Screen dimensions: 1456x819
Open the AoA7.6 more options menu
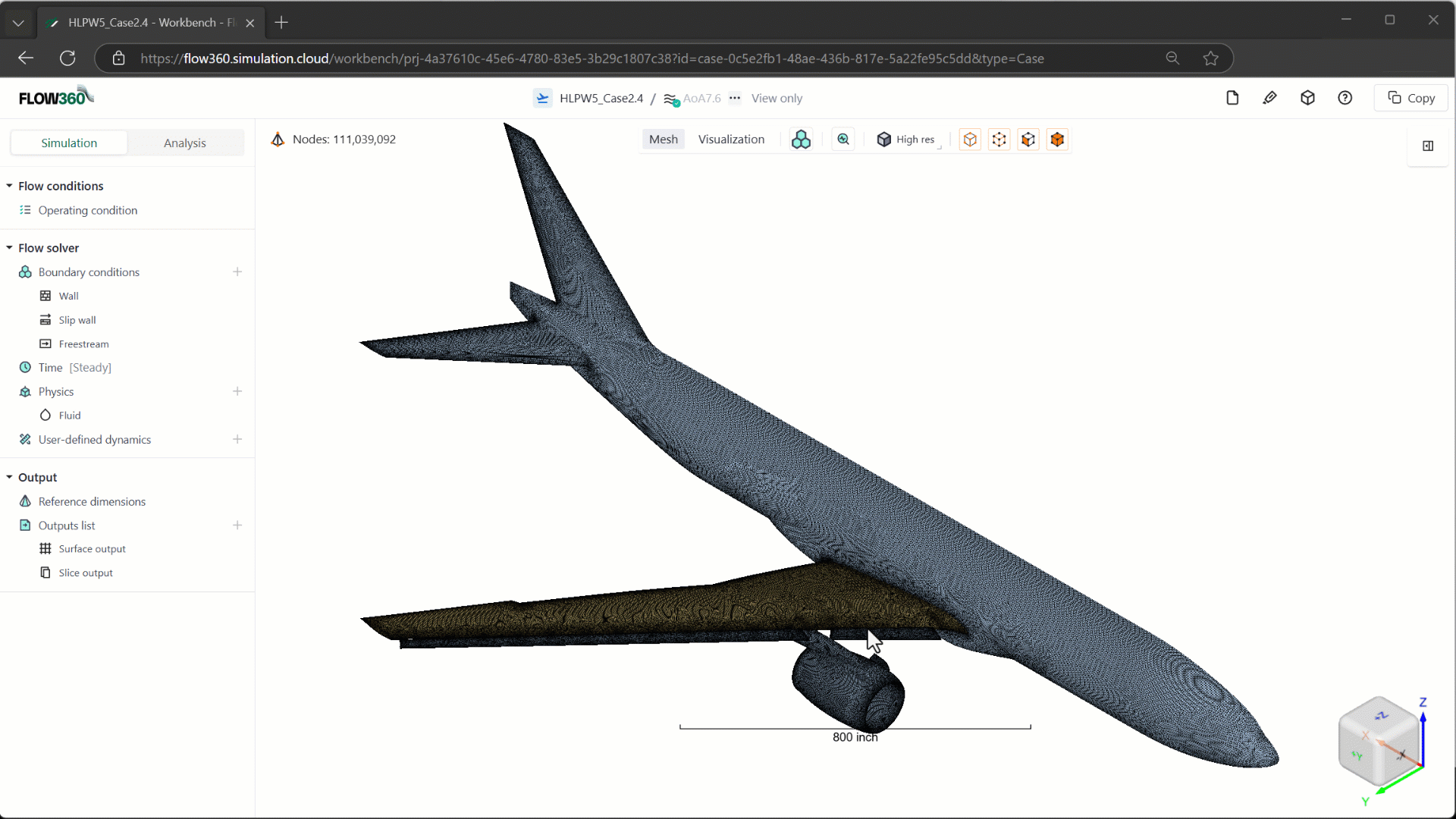[x=735, y=98]
